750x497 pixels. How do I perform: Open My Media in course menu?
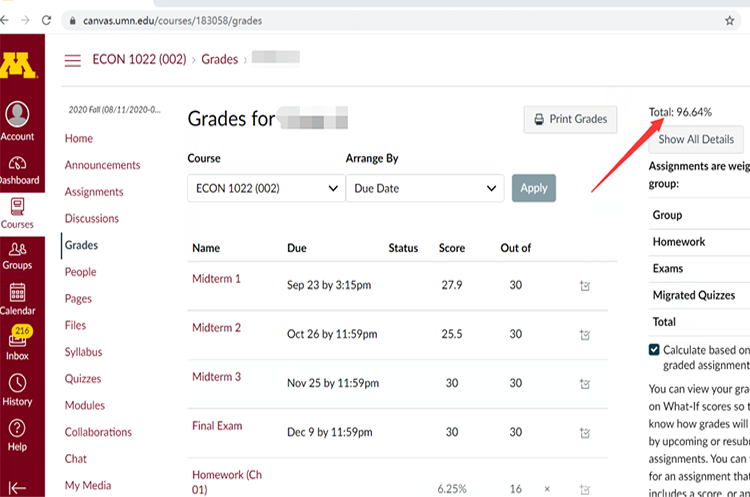(88, 486)
